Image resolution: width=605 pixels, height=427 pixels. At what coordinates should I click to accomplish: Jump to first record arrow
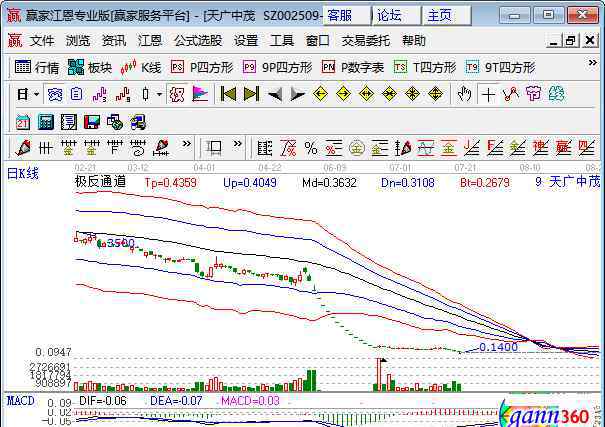click(228, 94)
